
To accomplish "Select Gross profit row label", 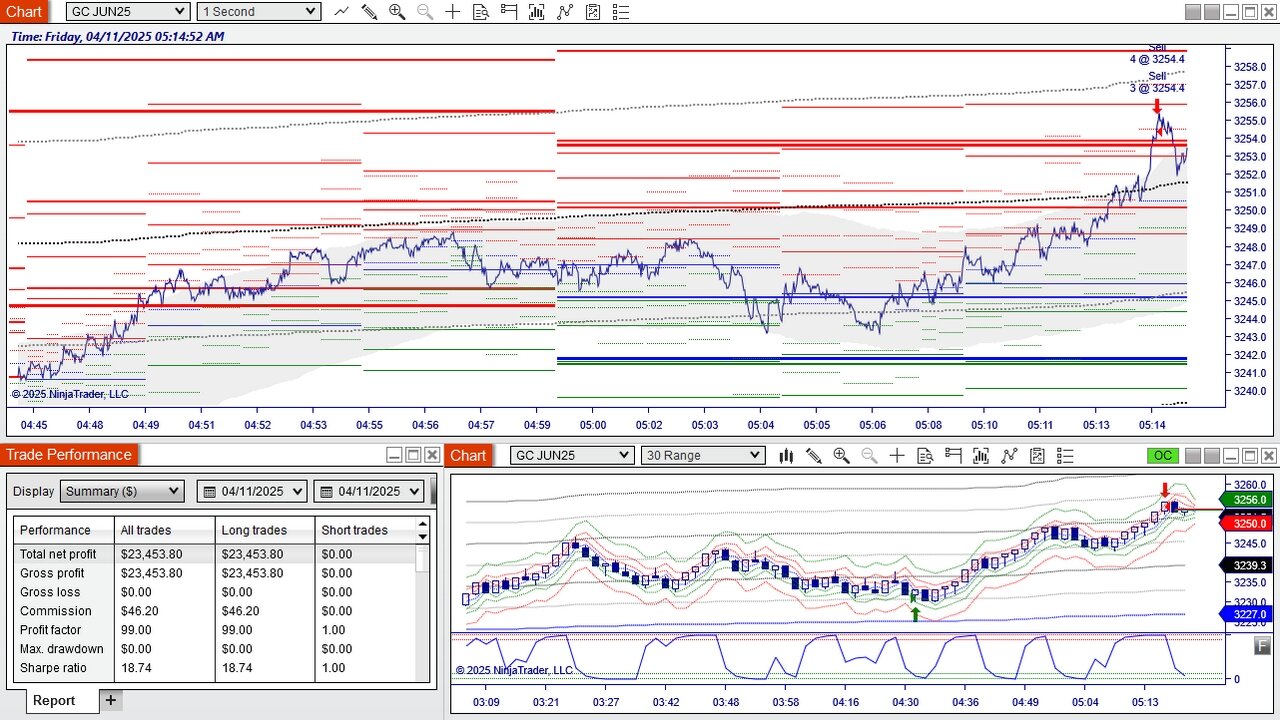I will (x=52, y=573).
